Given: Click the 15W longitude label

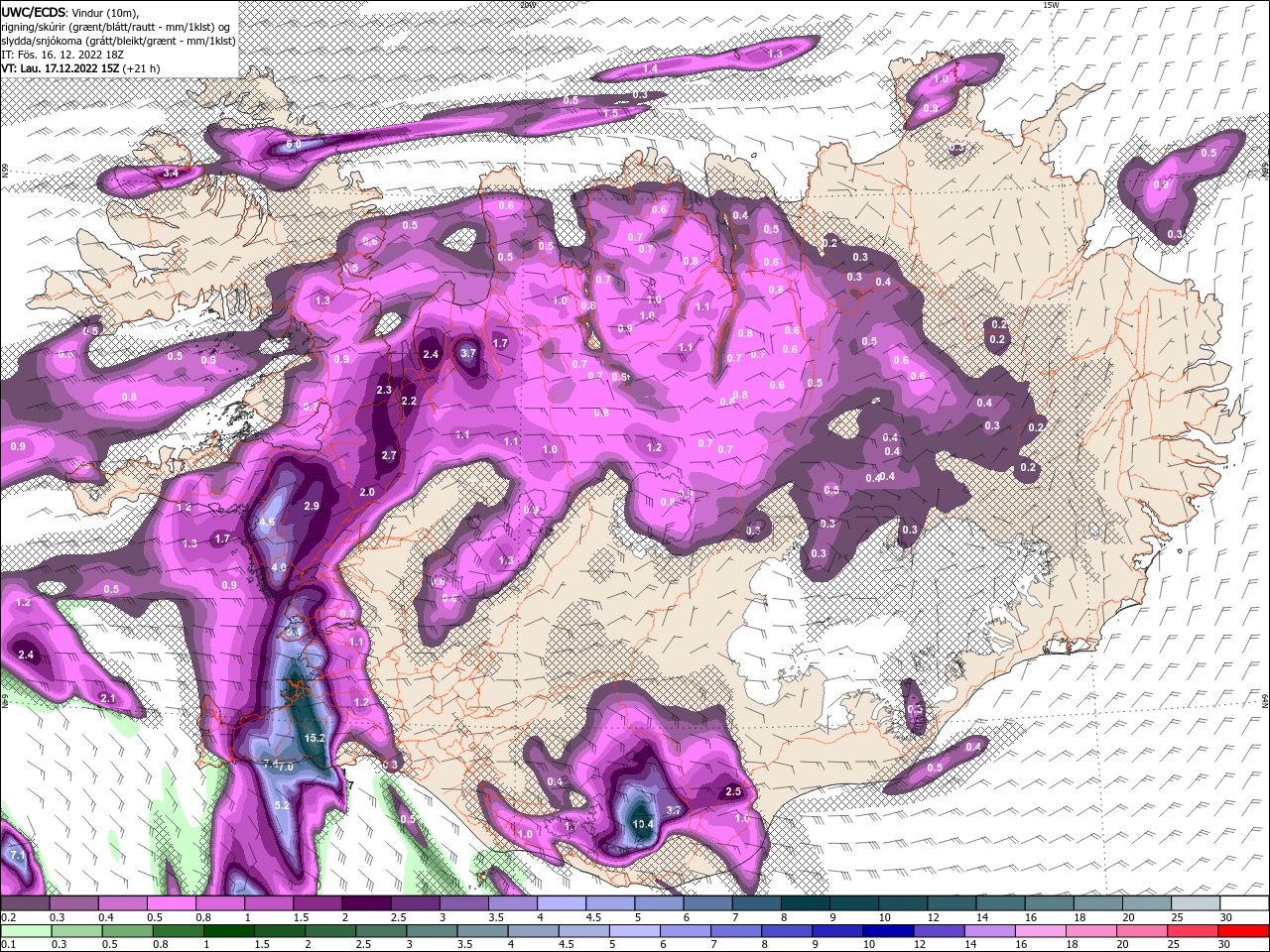Looking at the screenshot, I should [1052, 5].
